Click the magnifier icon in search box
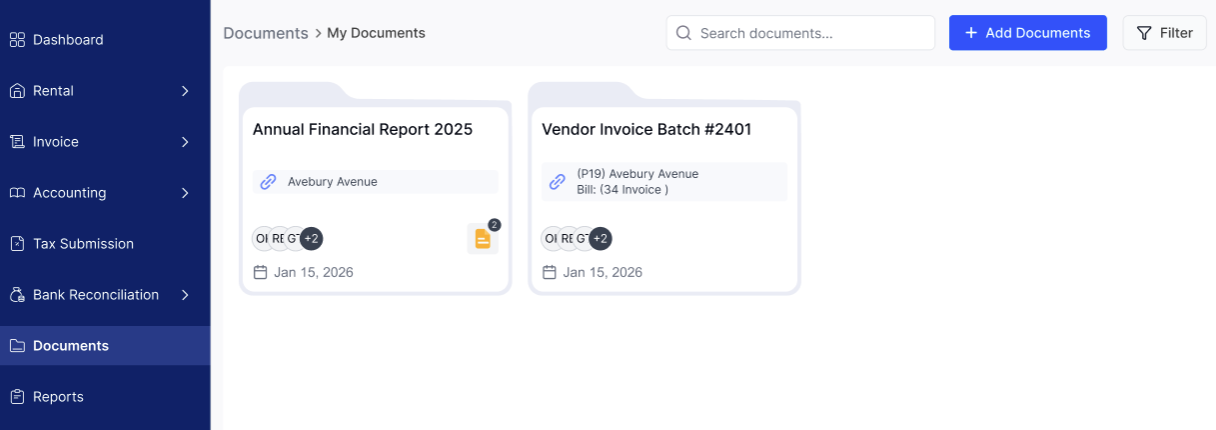The width and height of the screenshot is (1216, 430). pyautogui.click(x=684, y=33)
